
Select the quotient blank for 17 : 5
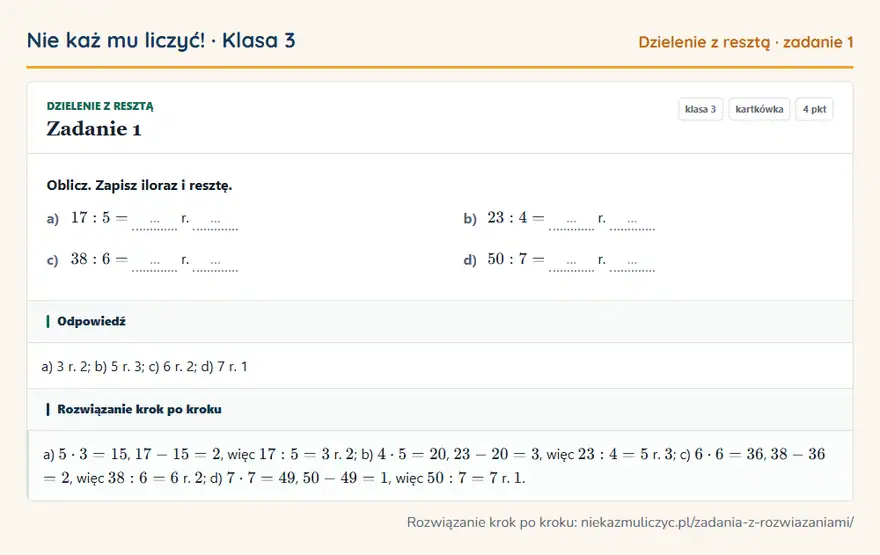[x=154, y=222]
